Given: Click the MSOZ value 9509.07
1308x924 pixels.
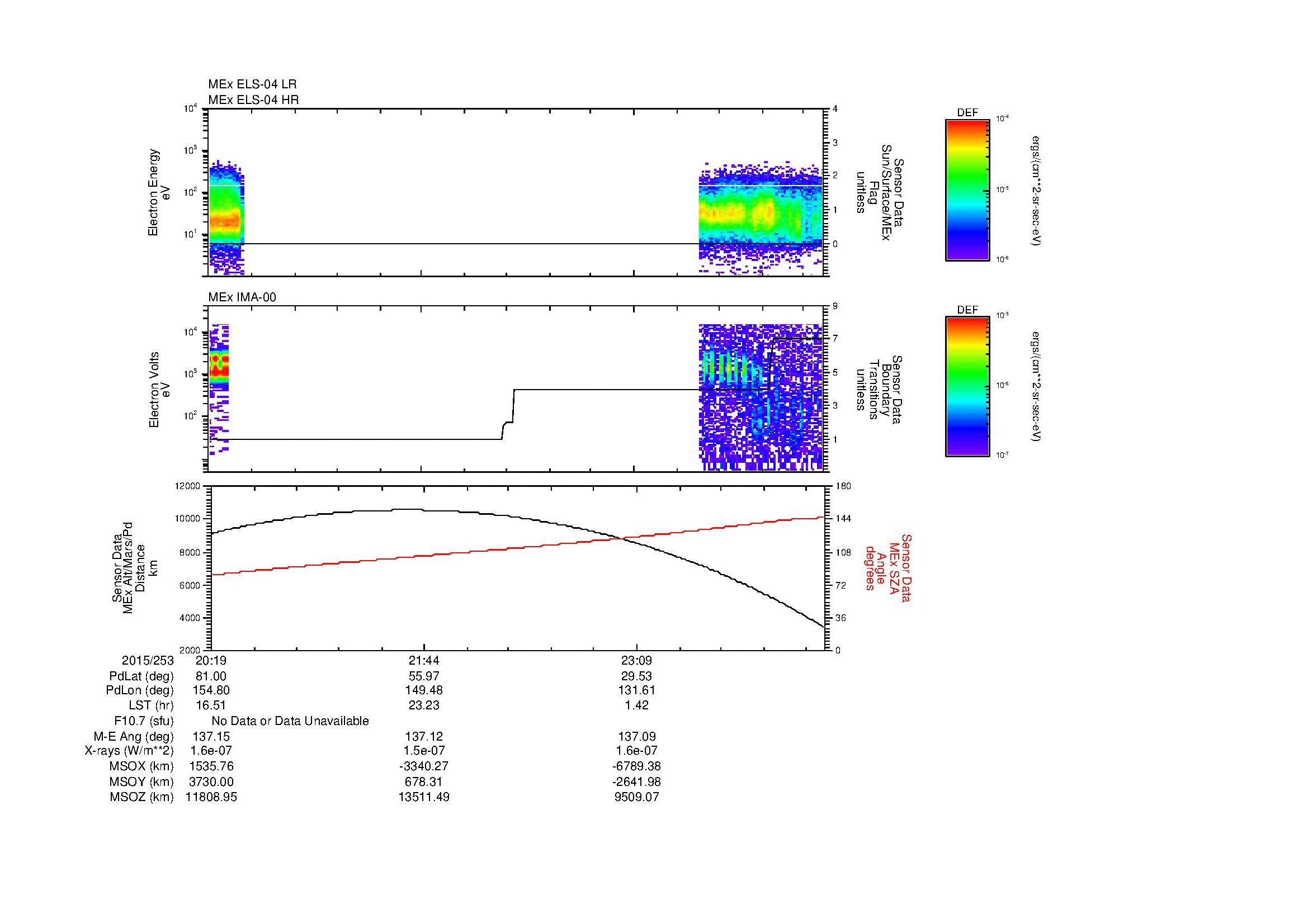Looking at the screenshot, I should pyautogui.click(x=636, y=797).
